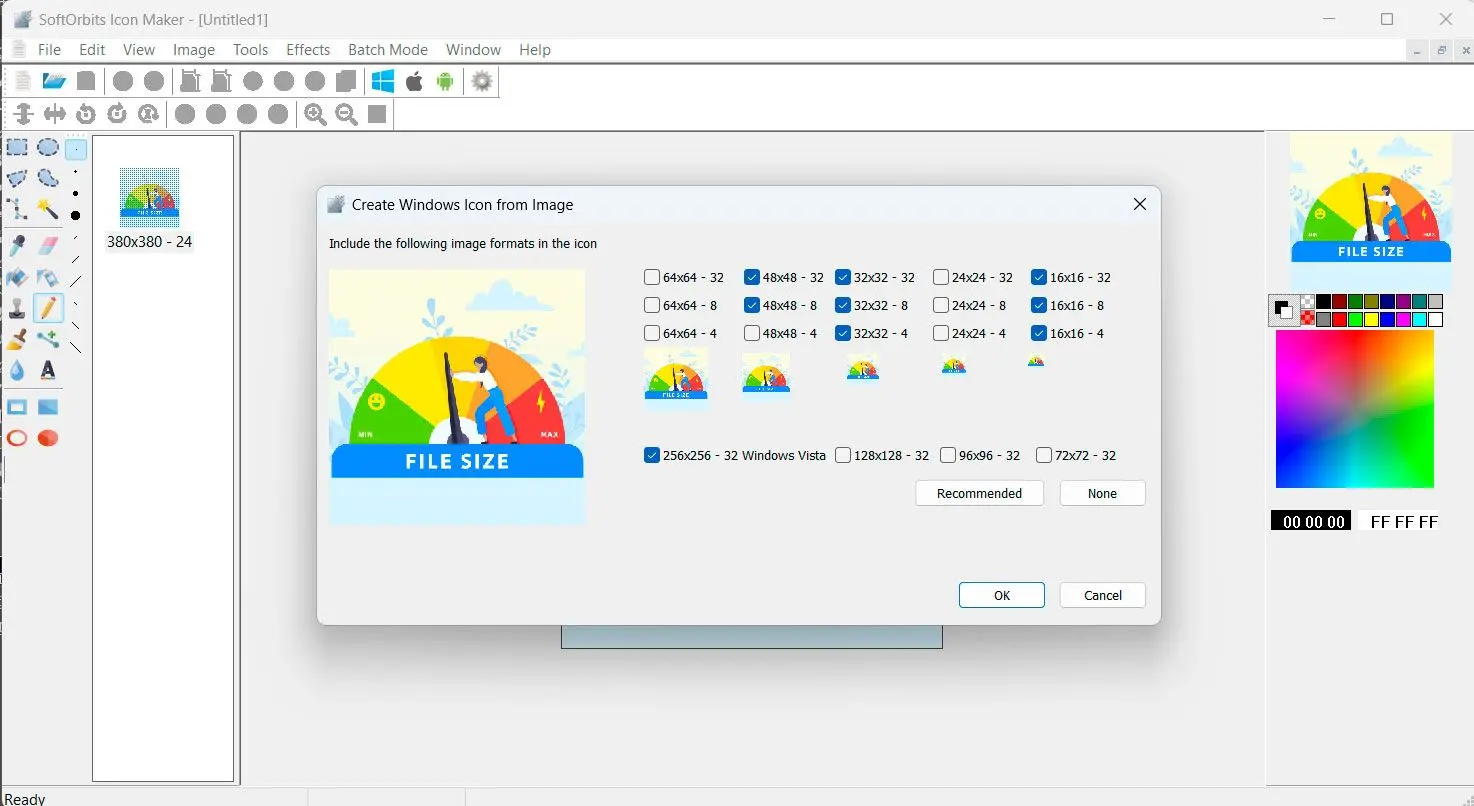Pick yellow from the color palette swatches

[x=1371, y=319]
